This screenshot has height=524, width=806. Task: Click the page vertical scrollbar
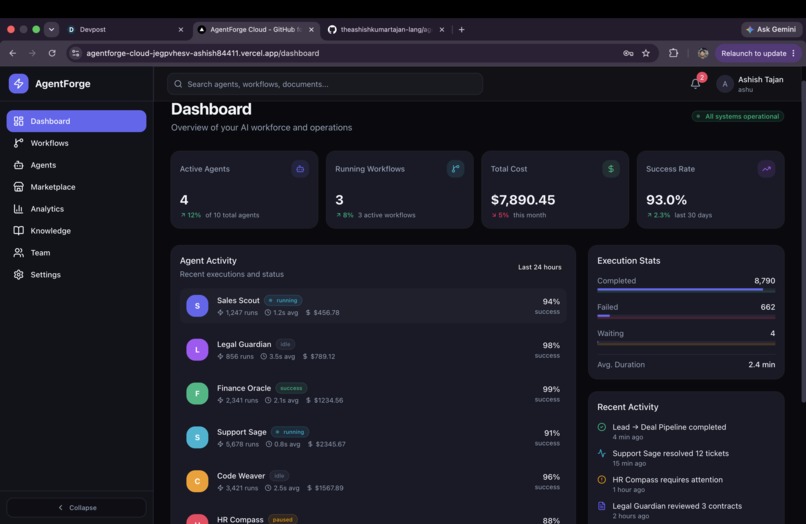click(x=803, y=242)
